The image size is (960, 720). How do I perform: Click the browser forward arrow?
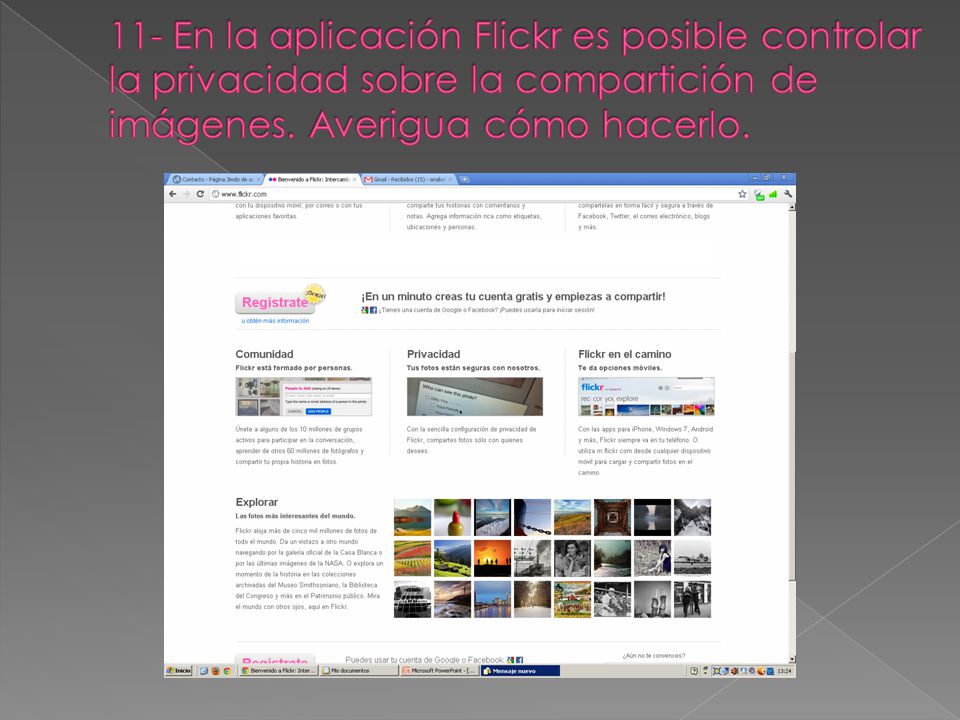pyautogui.click(x=186, y=194)
